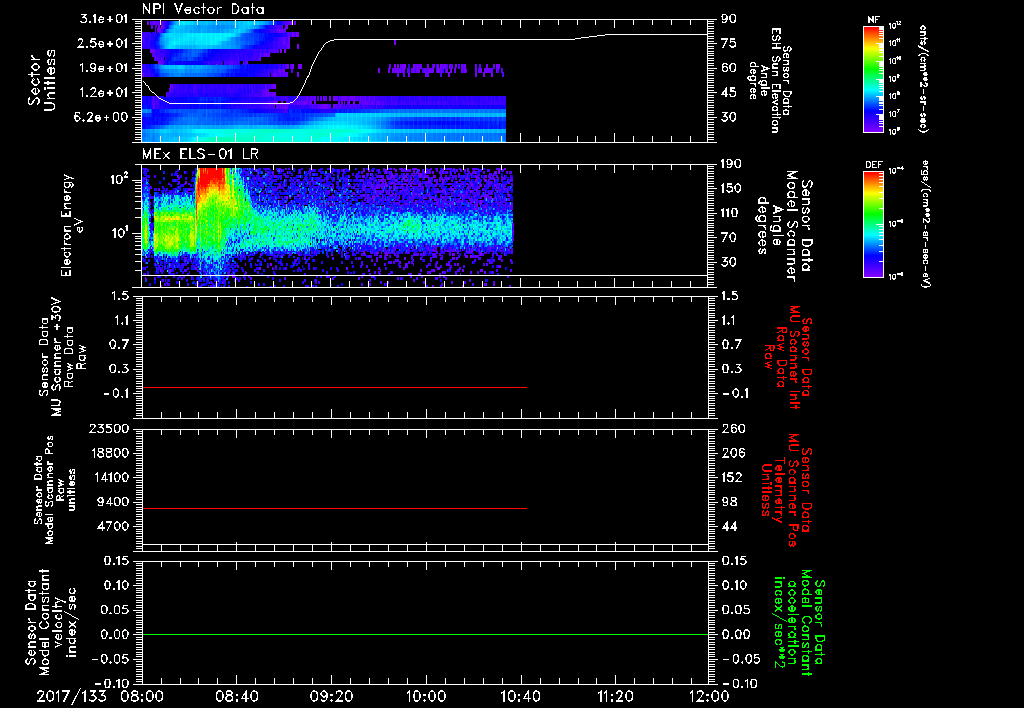Click the MEx ELS-01 LR panel title
This screenshot has width=1024, height=708.
click(200, 155)
